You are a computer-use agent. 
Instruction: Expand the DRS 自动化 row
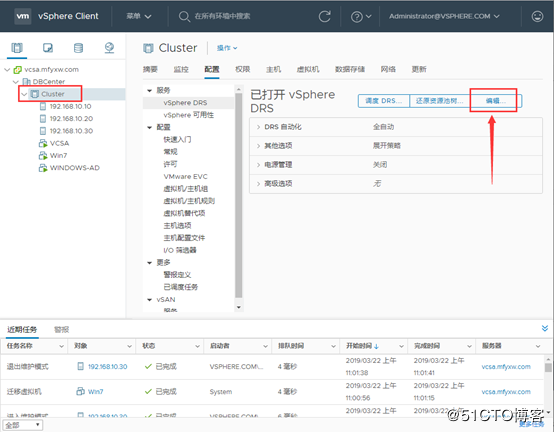tap(258, 127)
